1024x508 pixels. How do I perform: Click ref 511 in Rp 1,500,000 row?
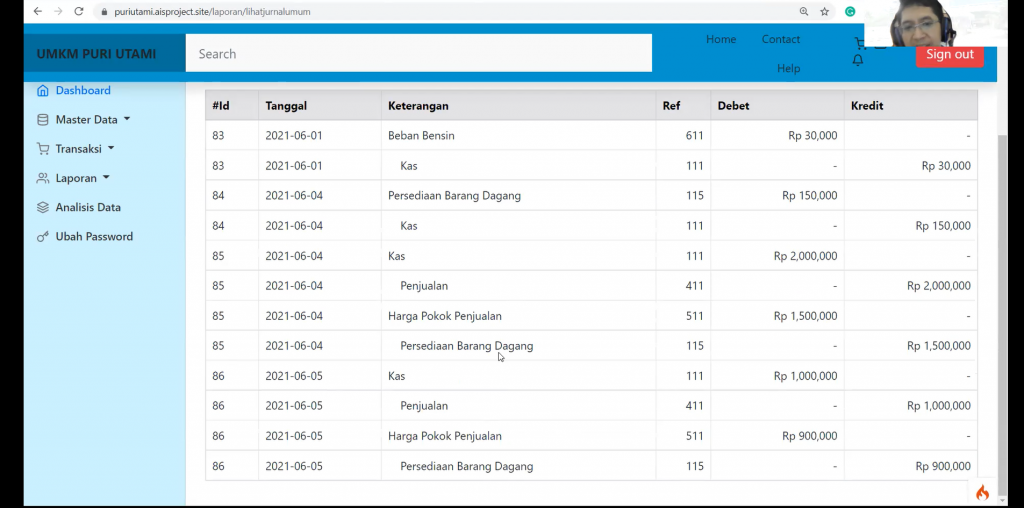click(694, 316)
